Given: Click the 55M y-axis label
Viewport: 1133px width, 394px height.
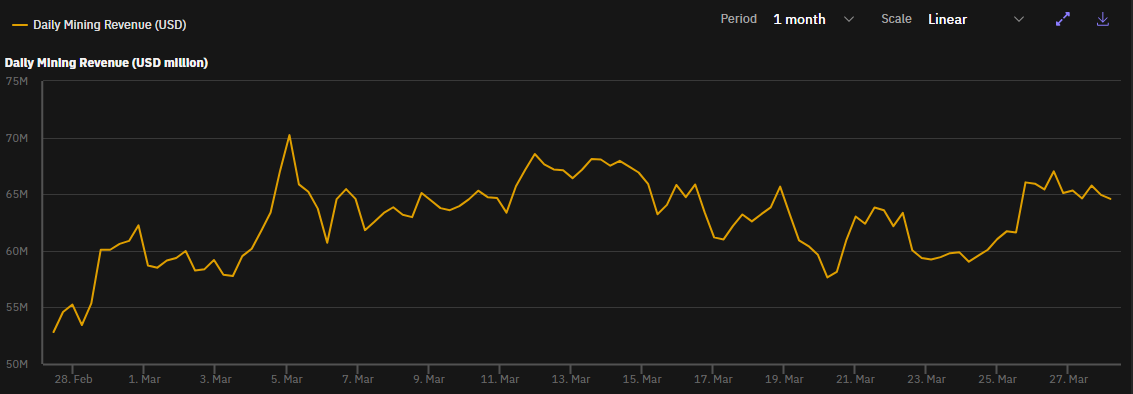Looking at the screenshot, I should (16, 307).
